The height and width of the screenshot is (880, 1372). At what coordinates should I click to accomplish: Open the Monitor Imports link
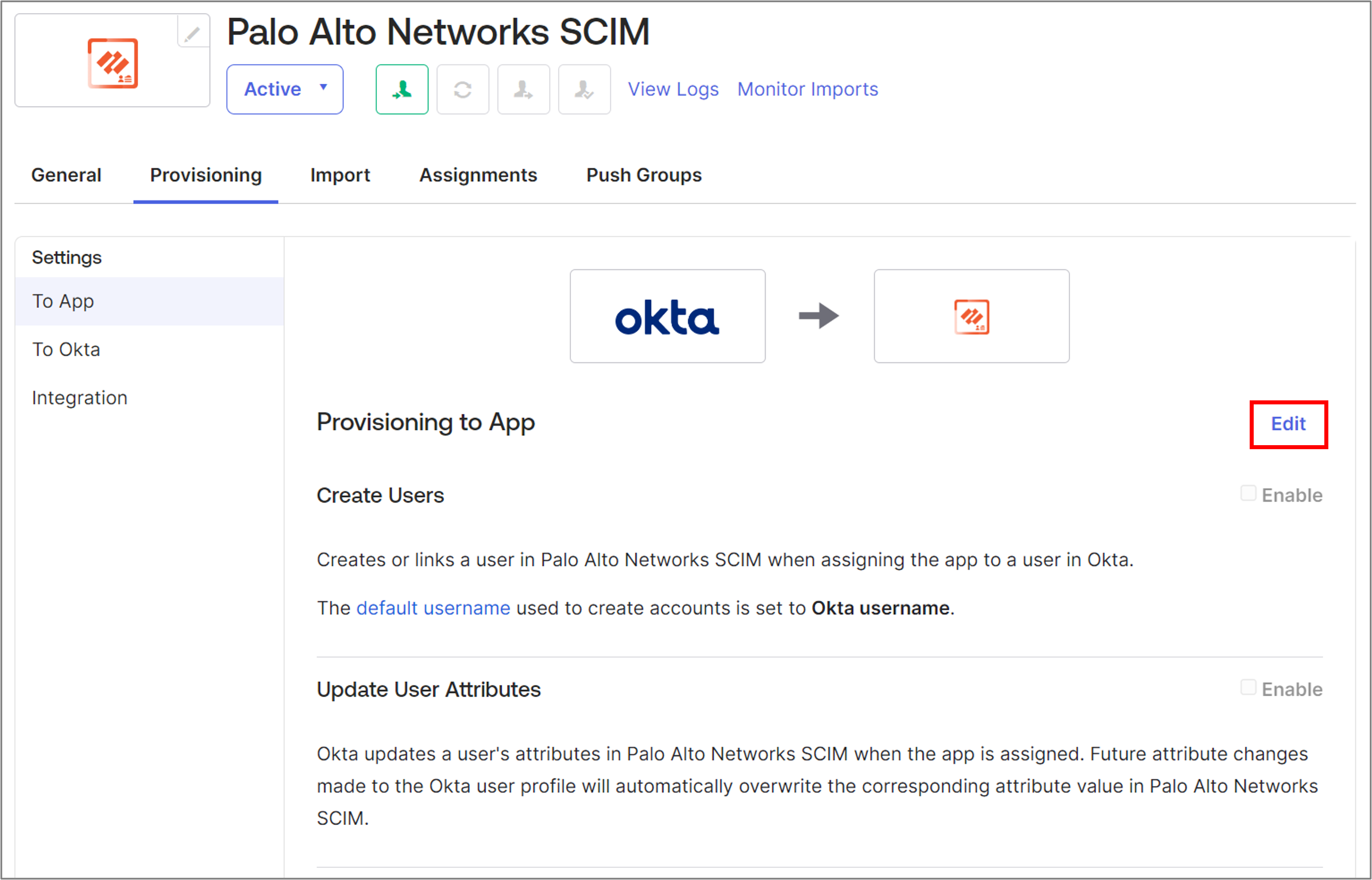tap(807, 90)
